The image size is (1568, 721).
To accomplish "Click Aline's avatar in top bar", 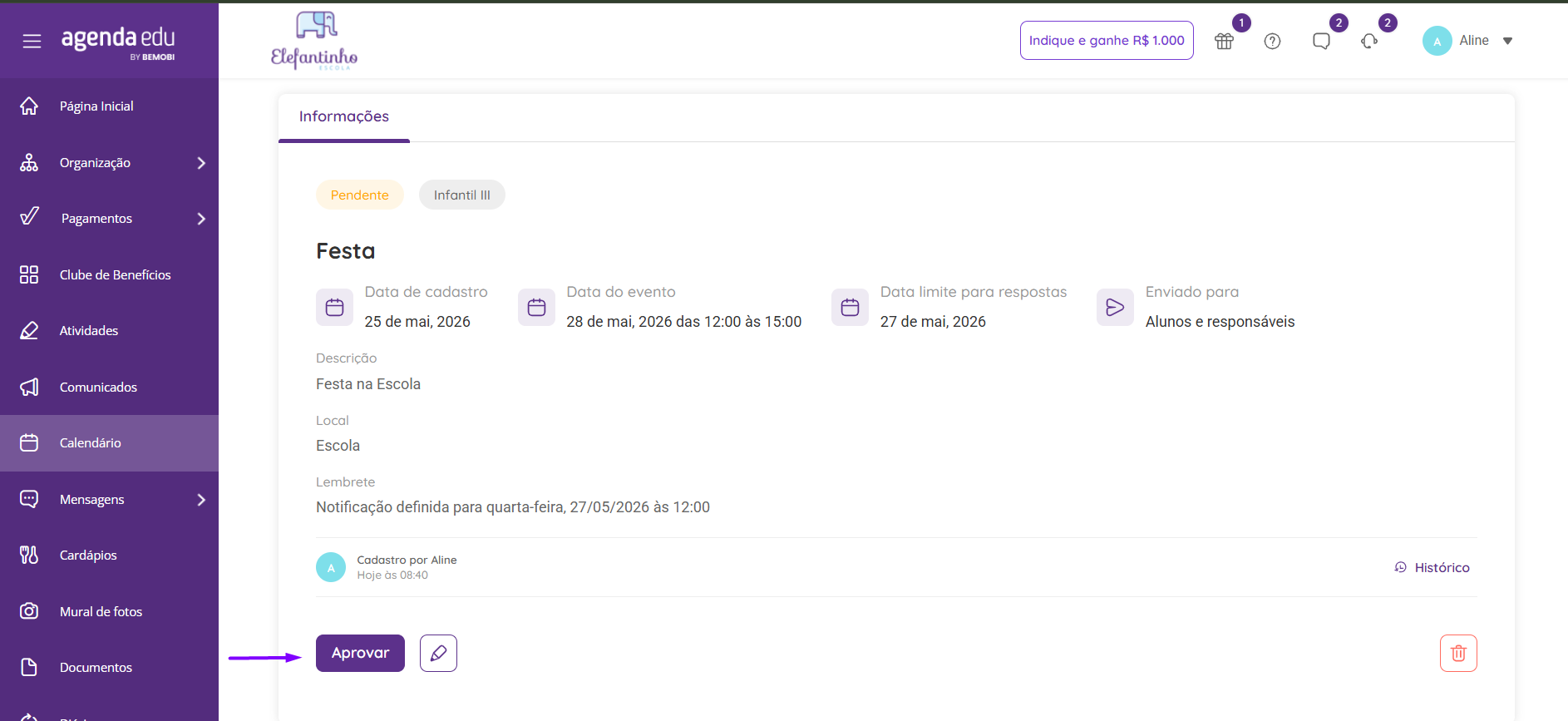I will click(x=1437, y=41).
